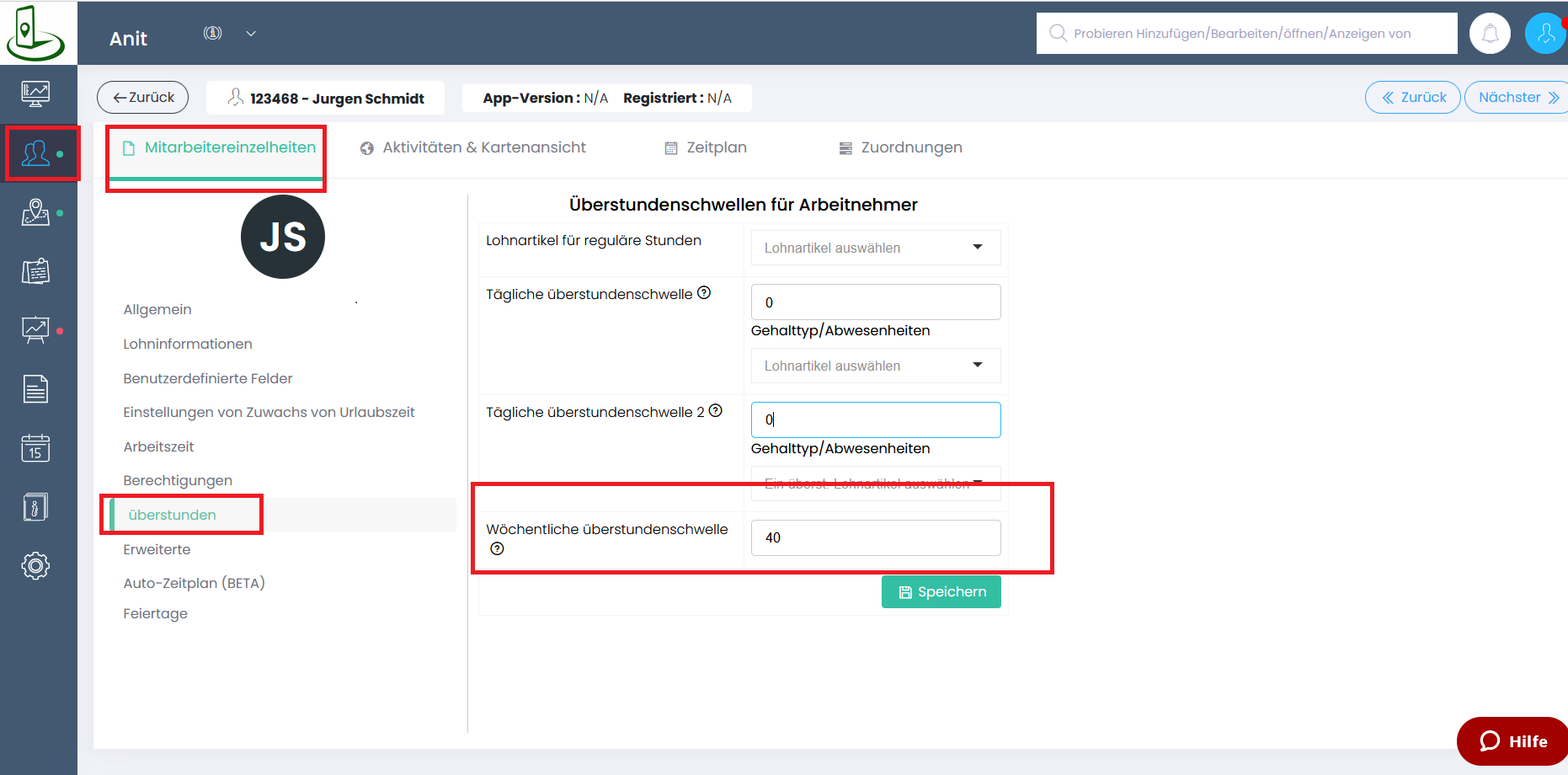Click the Wöchentliche überstundenschwelle input field

click(x=875, y=537)
